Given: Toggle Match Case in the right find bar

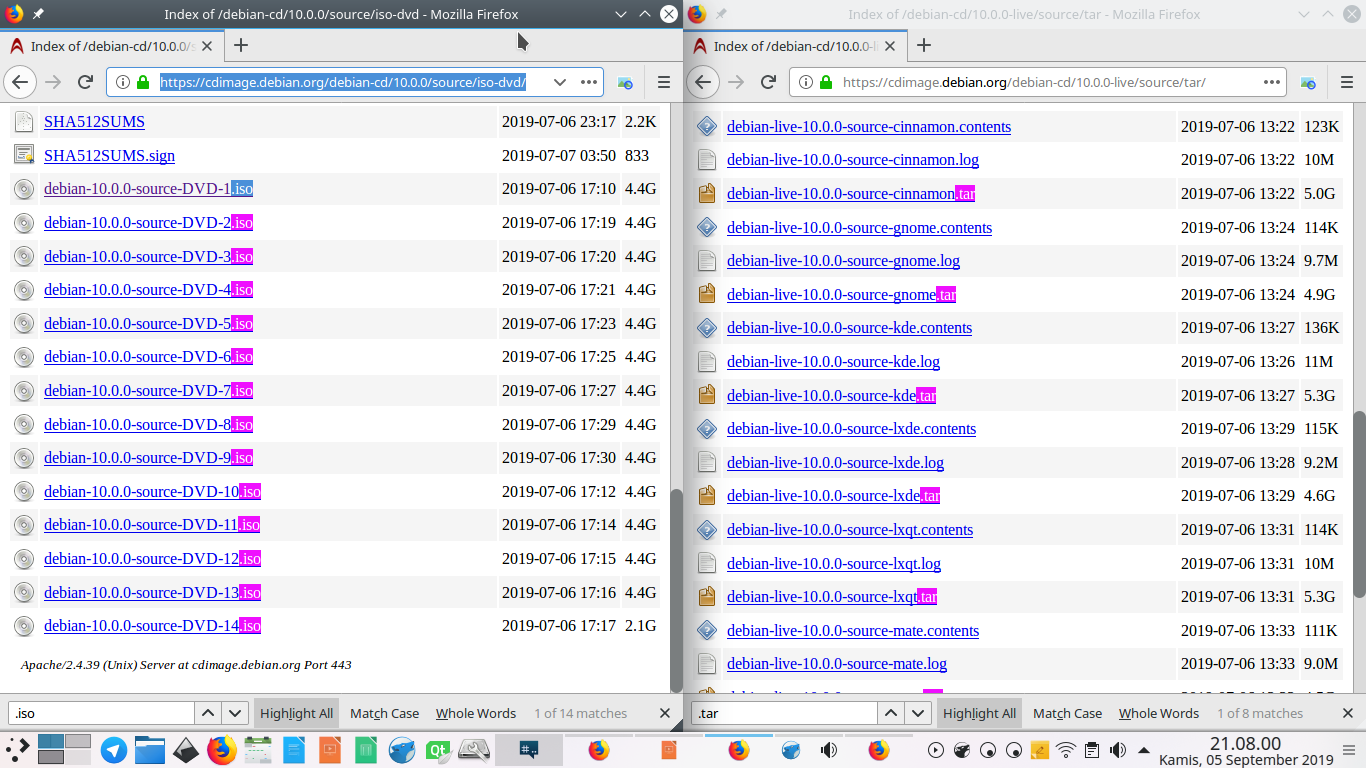Looking at the screenshot, I should tap(1068, 713).
